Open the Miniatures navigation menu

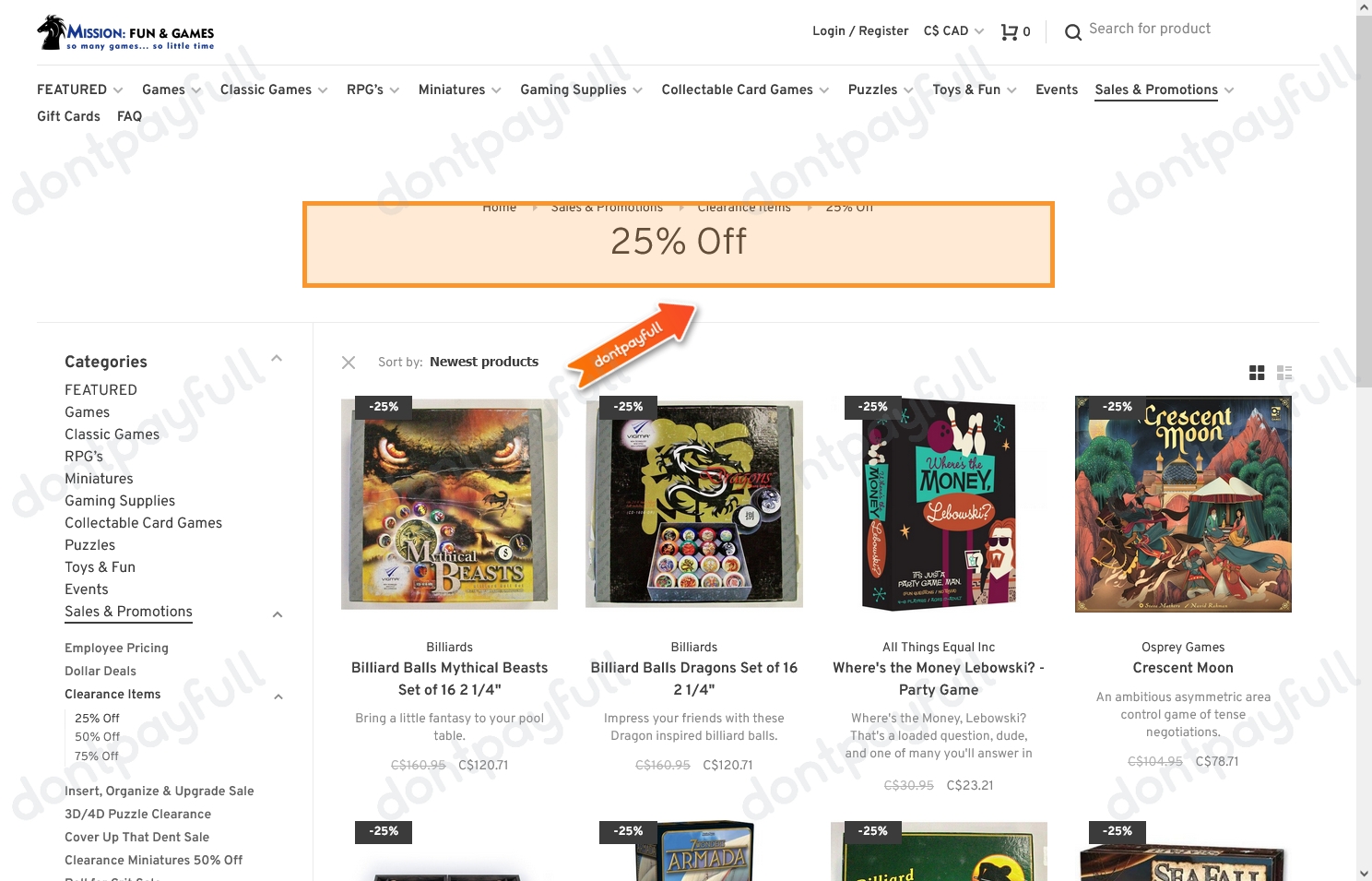[x=459, y=89]
